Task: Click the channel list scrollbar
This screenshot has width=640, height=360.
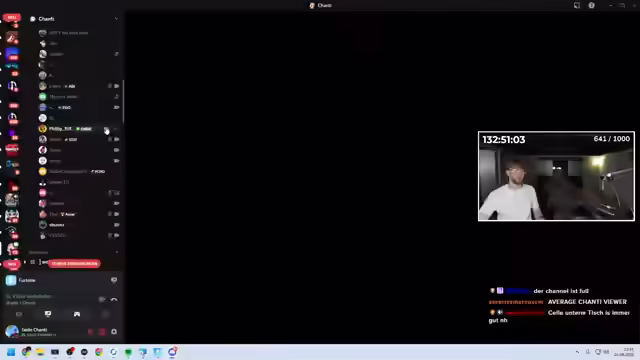Action: click(123, 102)
